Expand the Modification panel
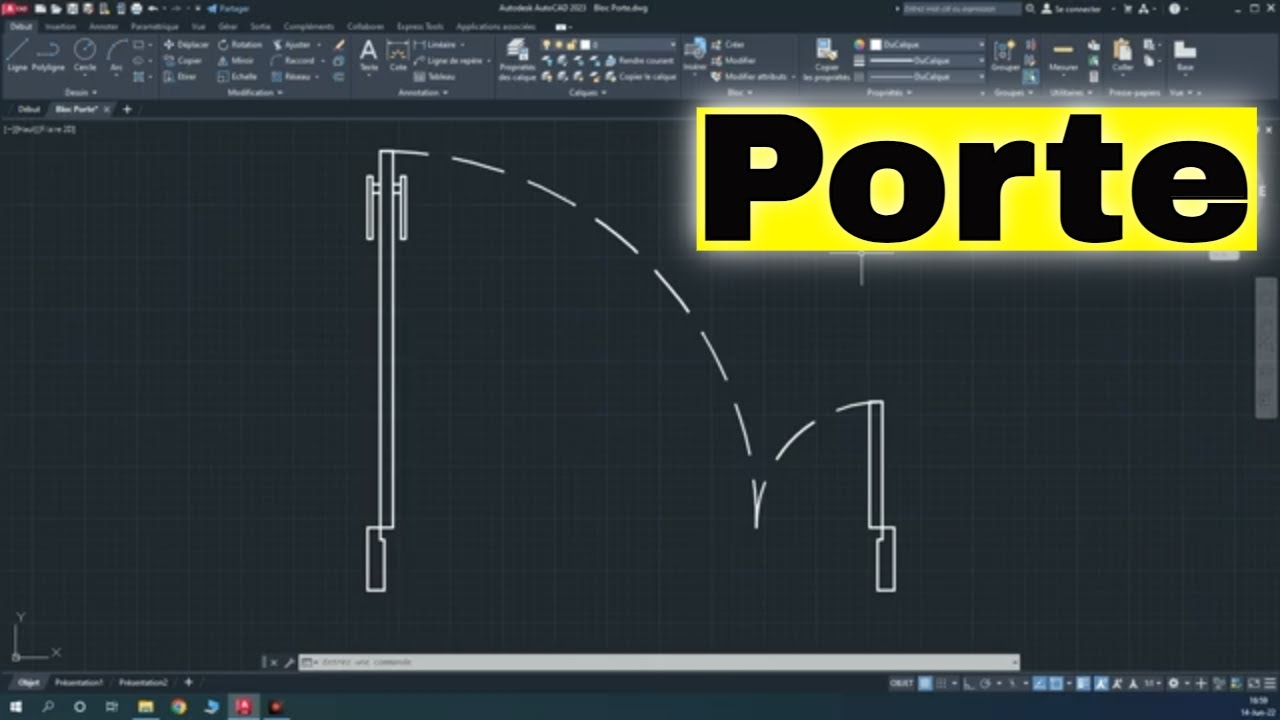This screenshot has width=1280, height=720. click(x=255, y=92)
